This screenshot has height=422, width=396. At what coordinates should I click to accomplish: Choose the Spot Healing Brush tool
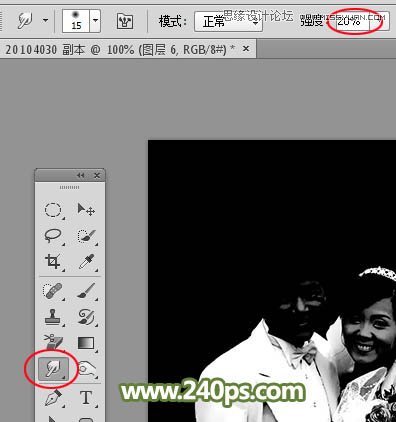point(53,291)
